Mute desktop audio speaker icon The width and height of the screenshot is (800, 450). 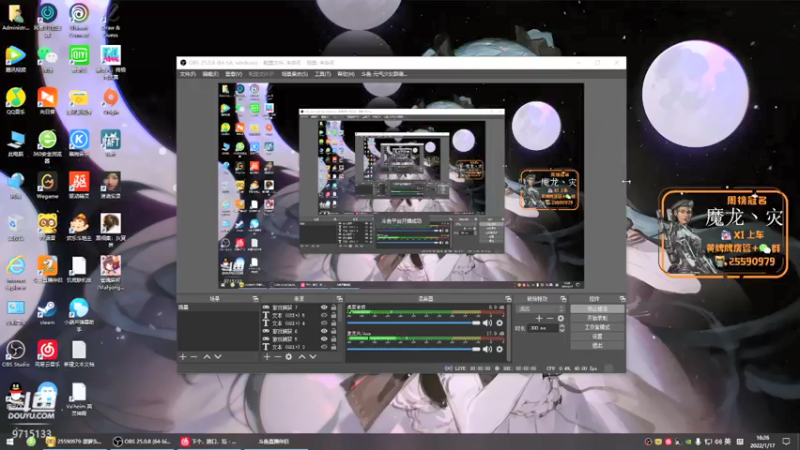pos(487,323)
